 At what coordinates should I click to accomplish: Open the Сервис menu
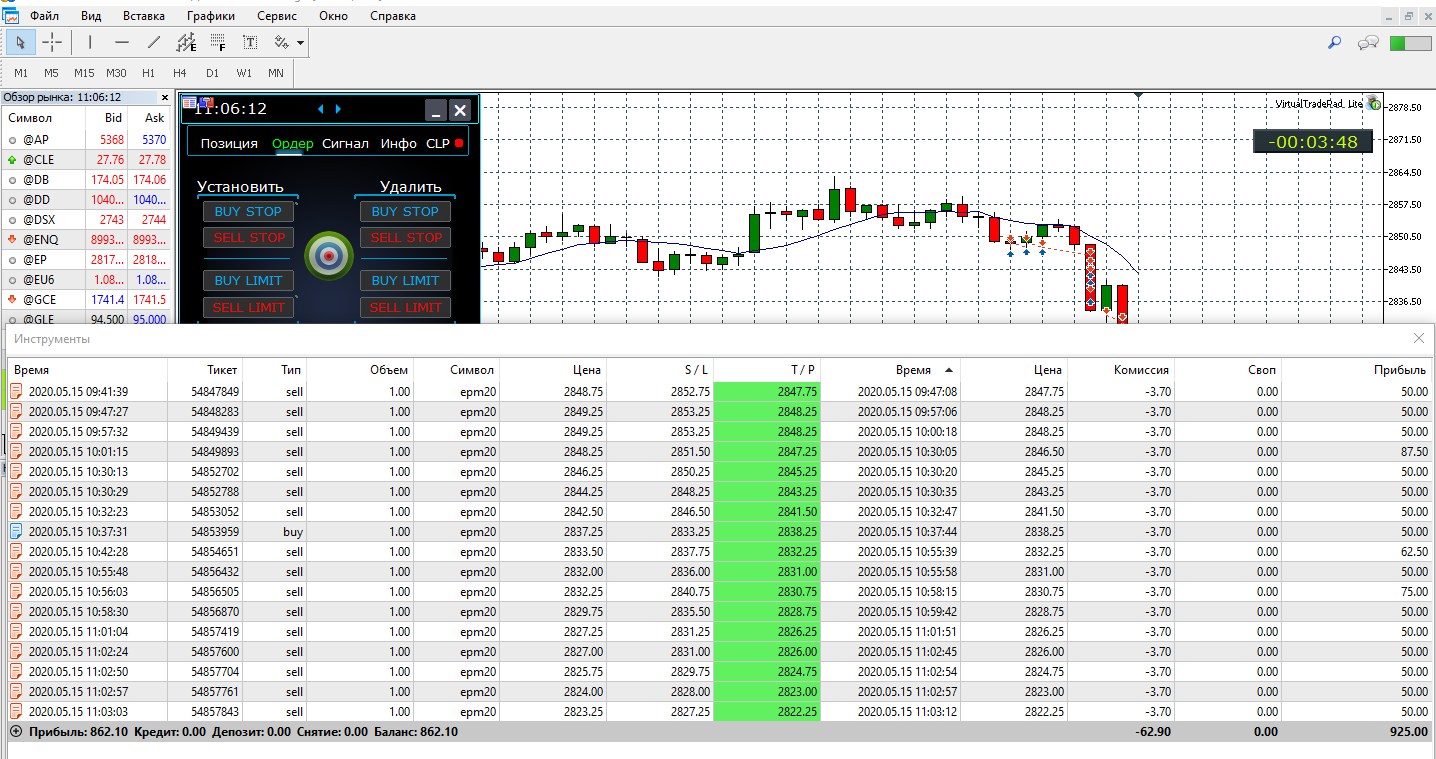277,16
